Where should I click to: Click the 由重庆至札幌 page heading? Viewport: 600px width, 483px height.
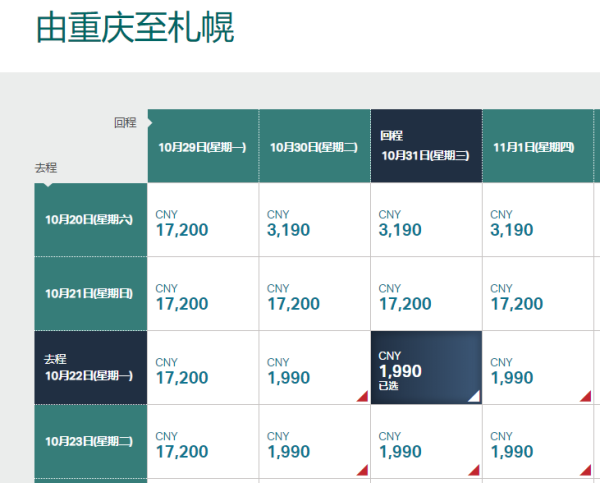point(135,28)
